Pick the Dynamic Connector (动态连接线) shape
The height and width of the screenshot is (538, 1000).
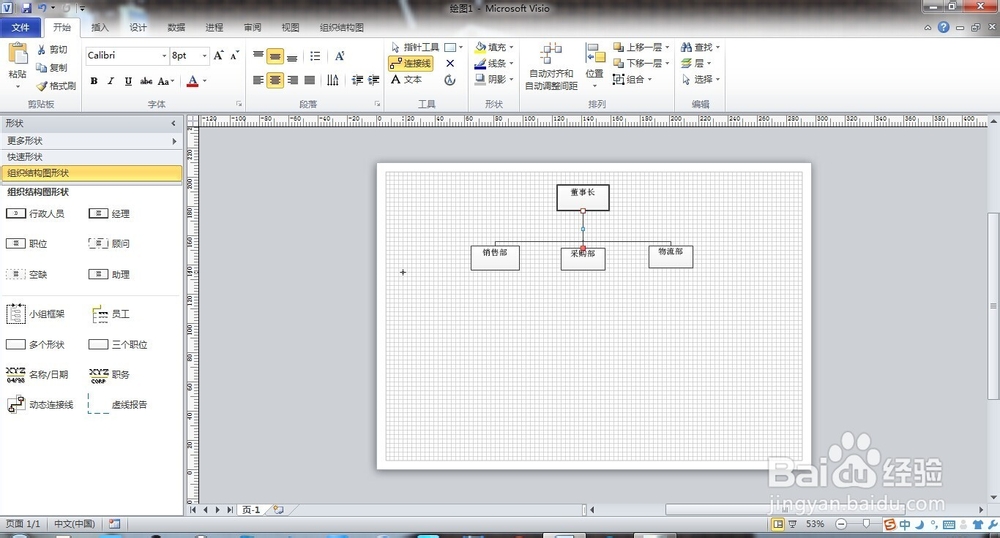(40, 404)
